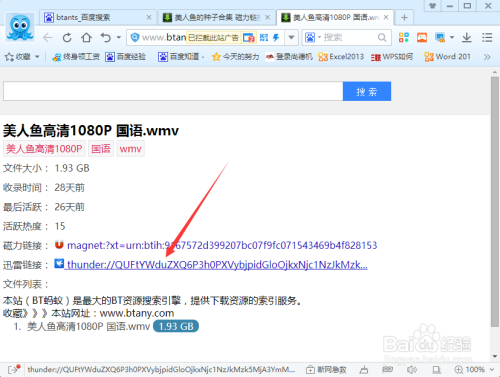The width and height of the screenshot is (500, 377).
Task: Close the 美人鱼的种子合集 tab
Action: (267, 17)
